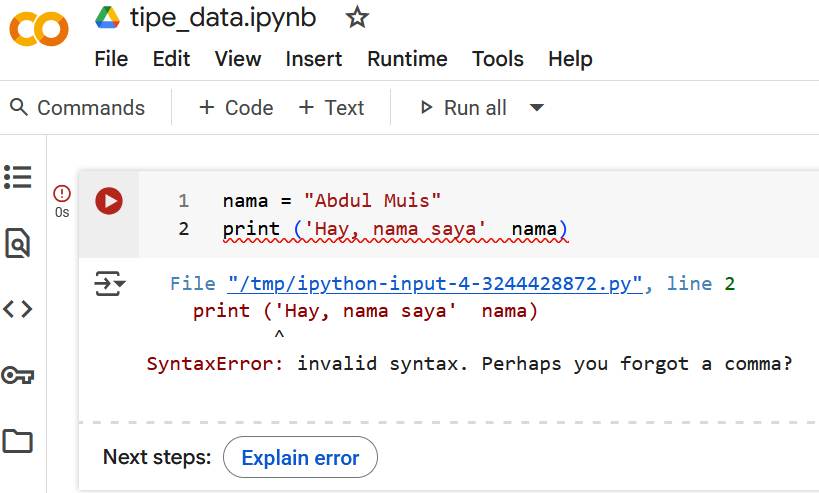The height and width of the screenshot is (493, 819).
Task: Open the Runtime menu
Action: click(x=407, y=58)
